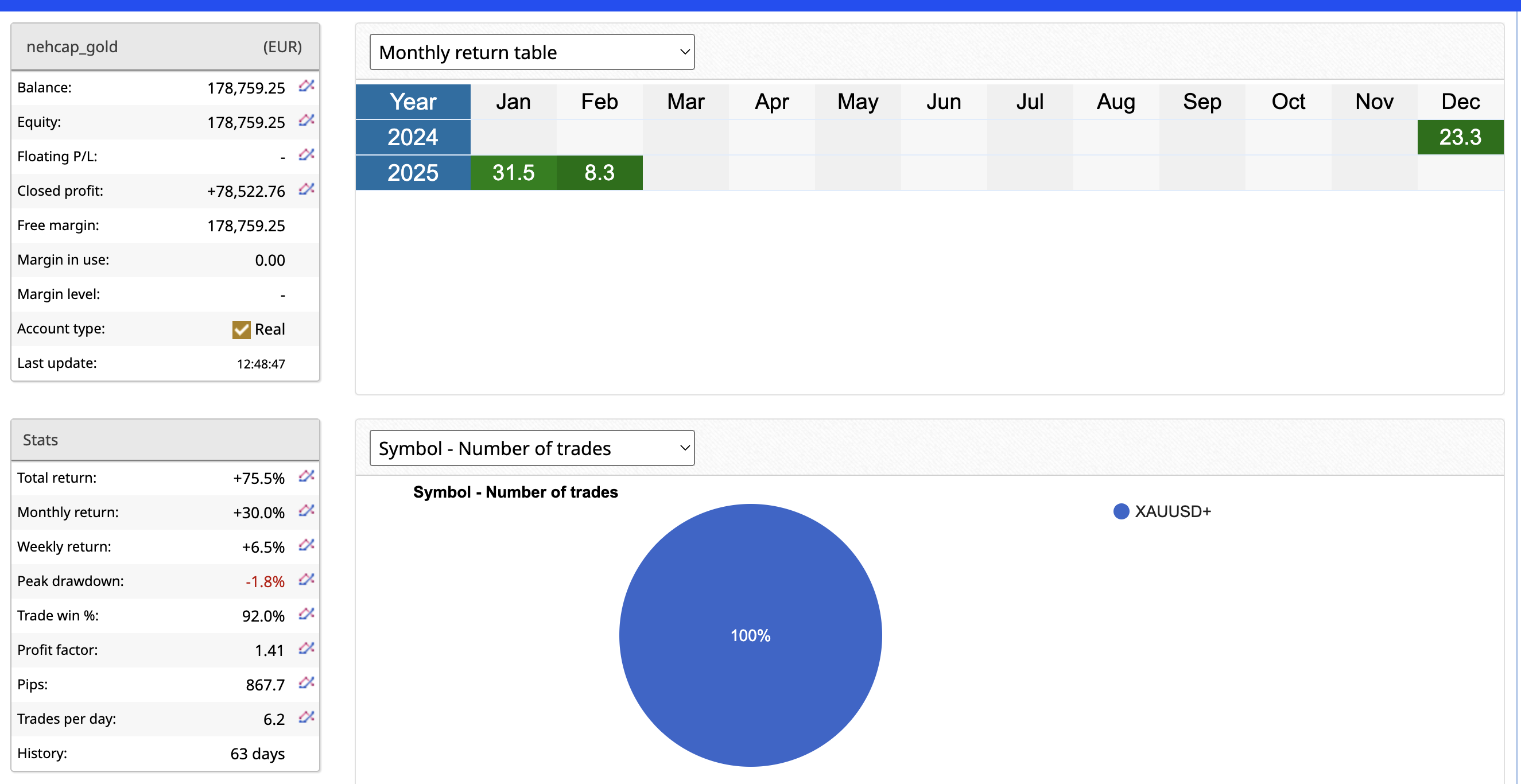Click the February 2025 return cell 8.3

click(x=599, y=173)
